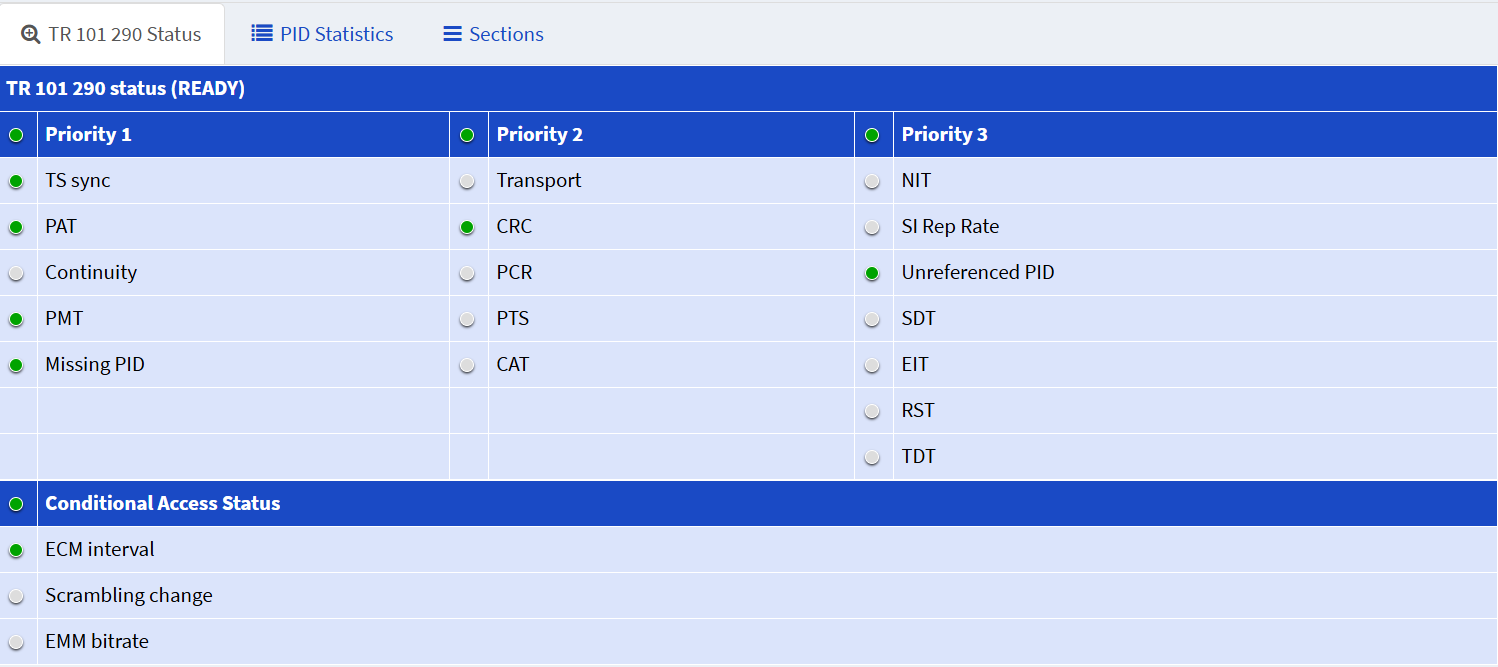Click the CAT row label
This screenshot has height=667, width=1498.
click(x=513, y=365)
